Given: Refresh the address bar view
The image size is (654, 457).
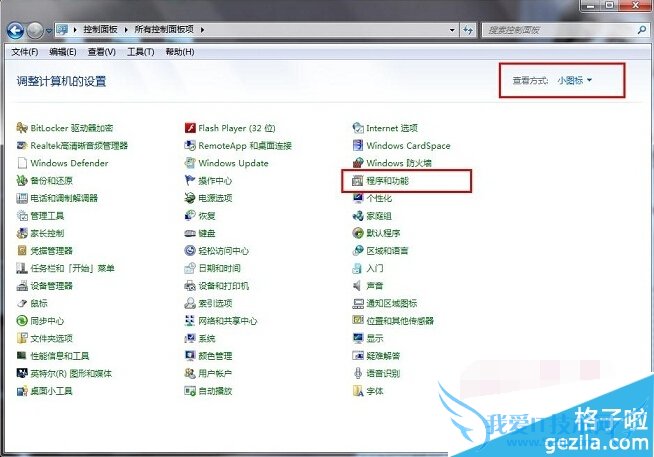Looking at the screenshot, I should 468,30.
